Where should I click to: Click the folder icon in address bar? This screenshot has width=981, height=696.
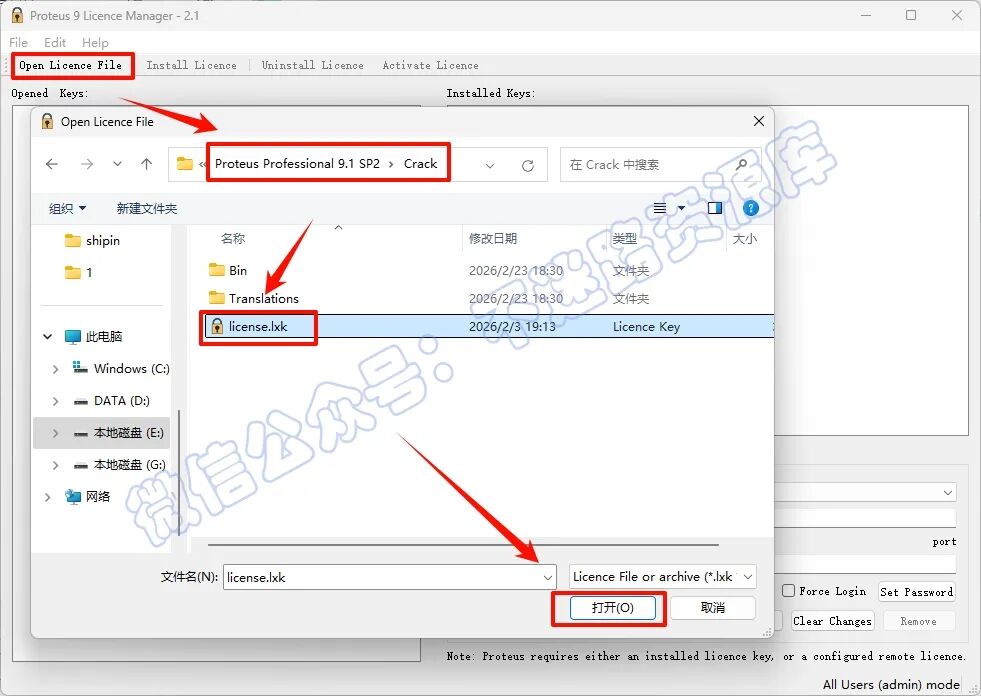185,164
